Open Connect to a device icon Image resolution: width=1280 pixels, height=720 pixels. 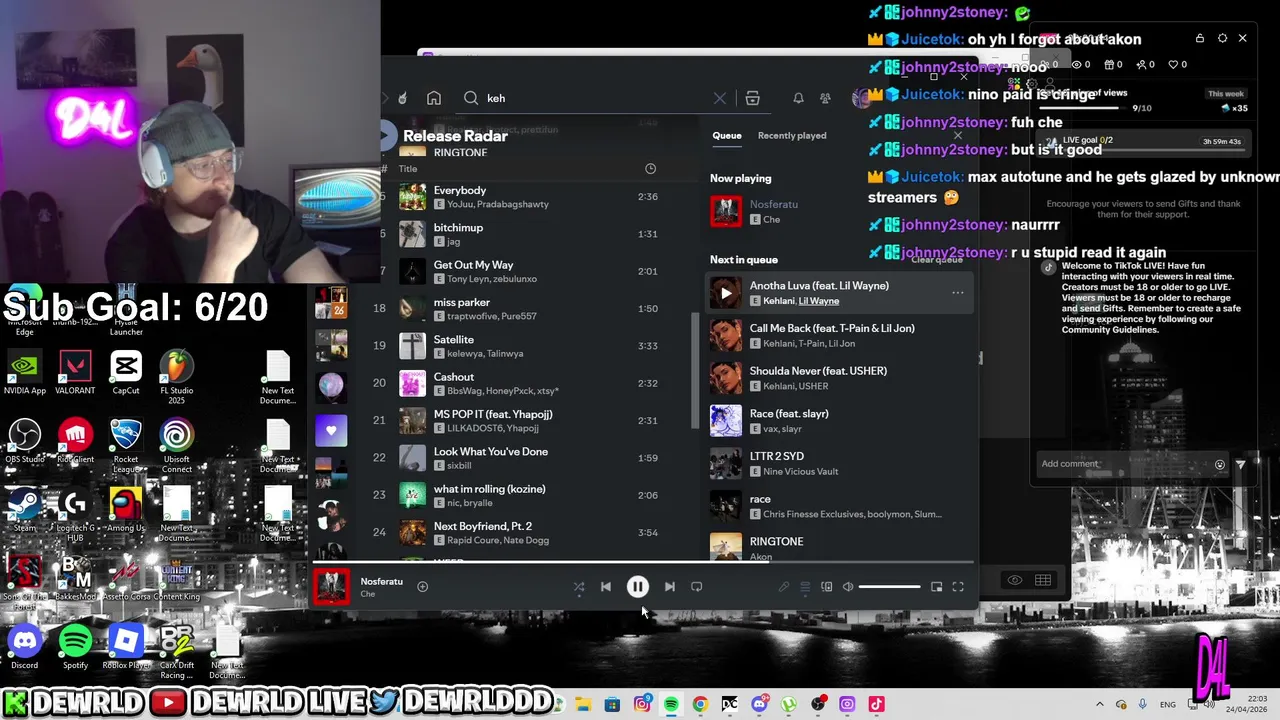[826, 587]
